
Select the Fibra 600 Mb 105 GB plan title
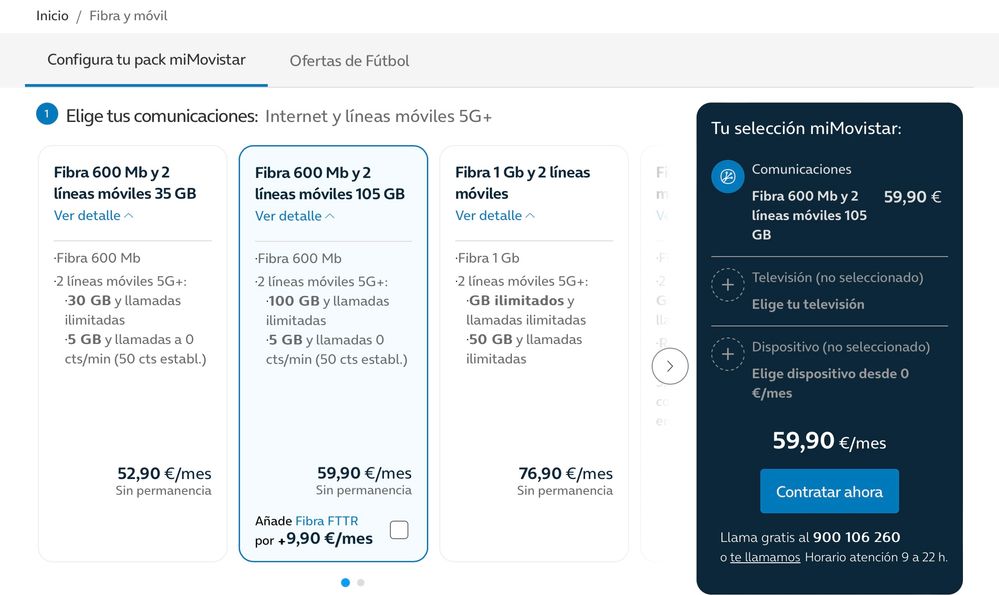point(329,183)
